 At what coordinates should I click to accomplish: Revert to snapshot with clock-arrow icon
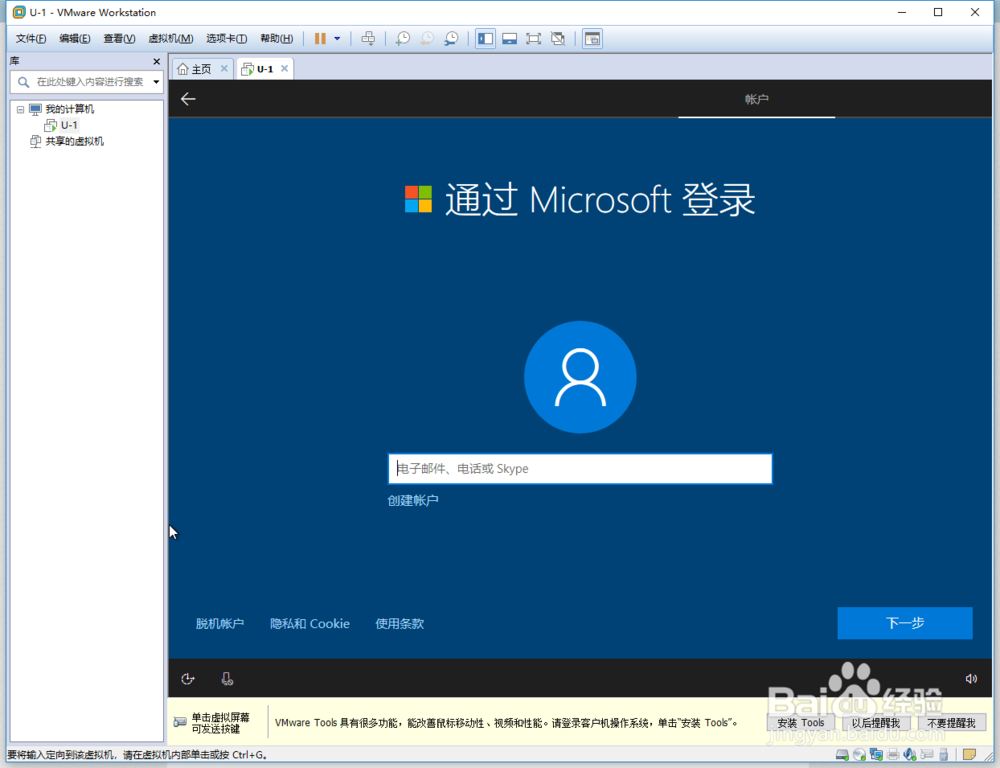point(427,39)
